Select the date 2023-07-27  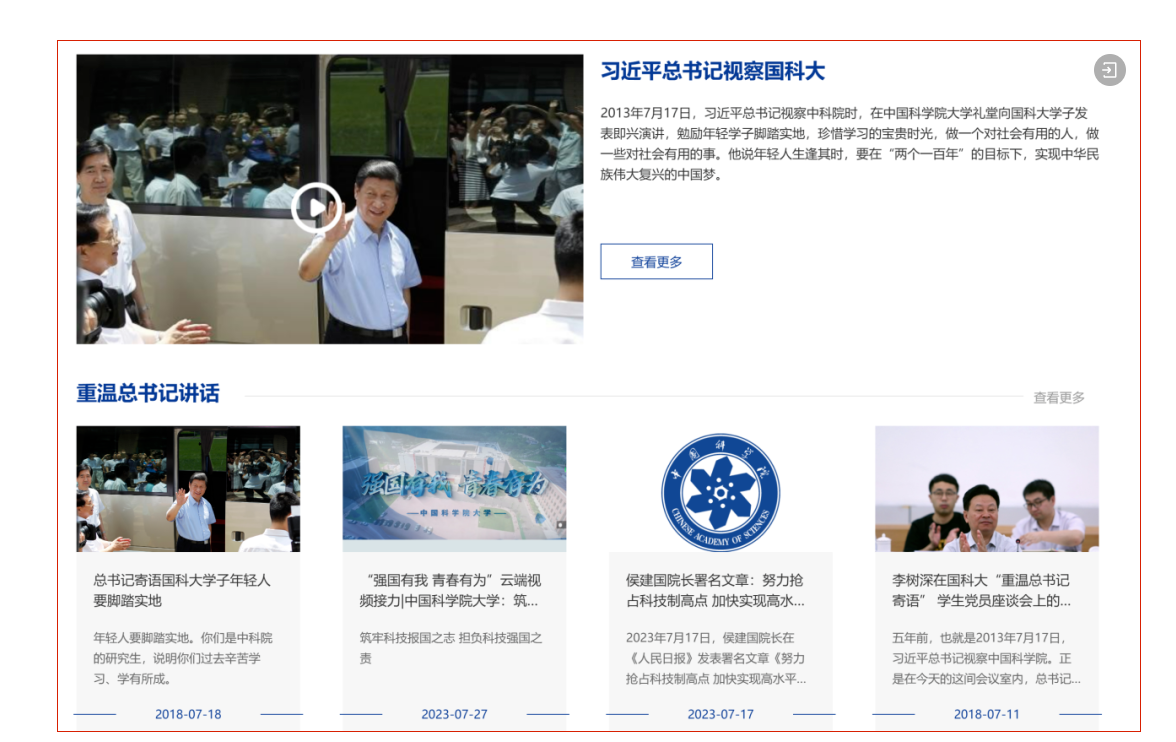click(x=454, y=714)
